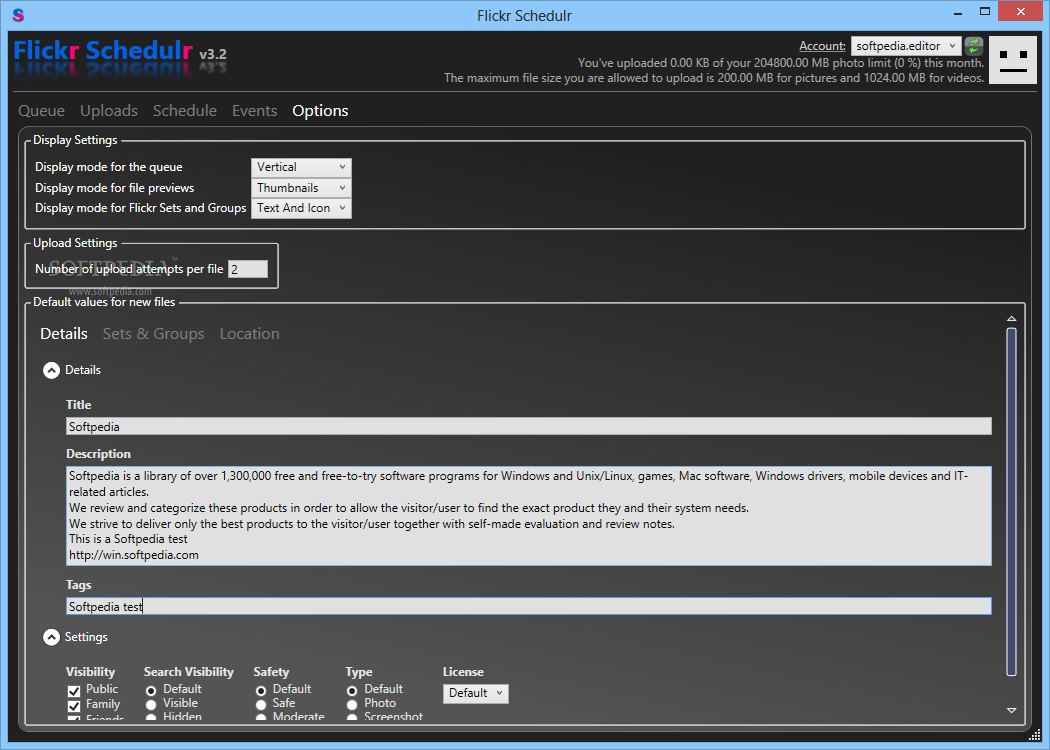Click the upload attempts number field

tap(248, 269)
